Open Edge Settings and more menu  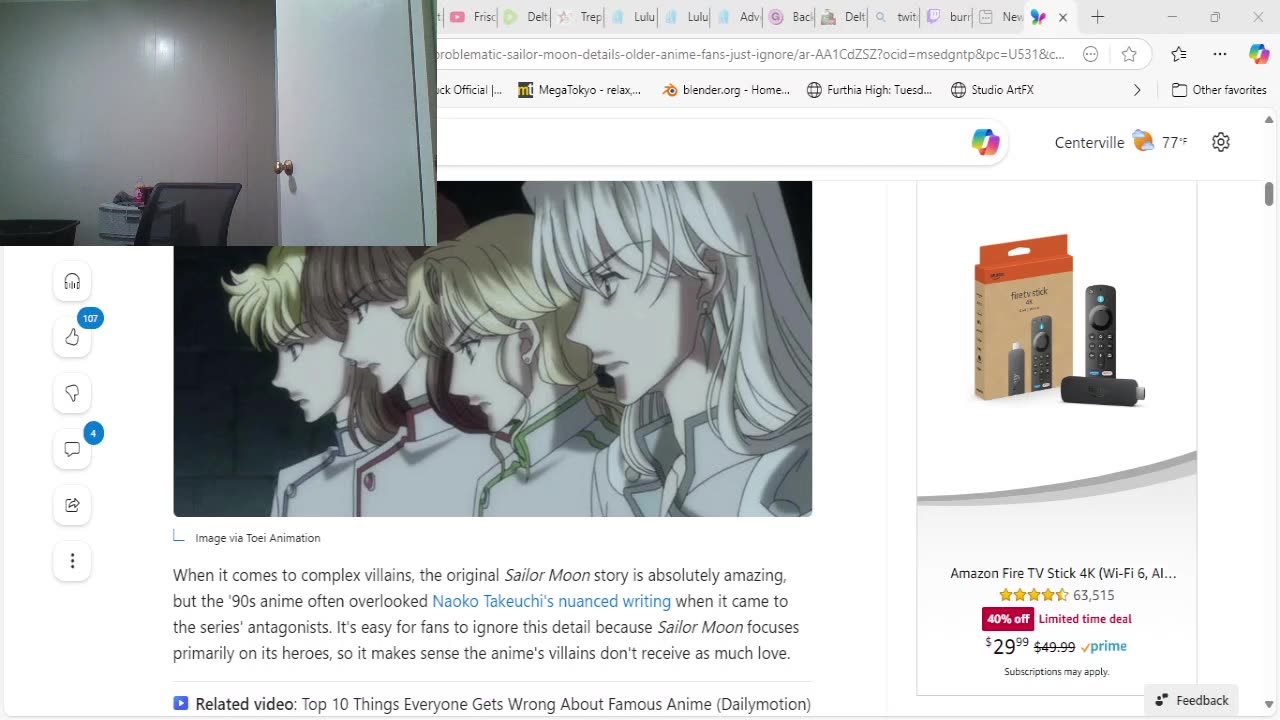point(1220,54)
